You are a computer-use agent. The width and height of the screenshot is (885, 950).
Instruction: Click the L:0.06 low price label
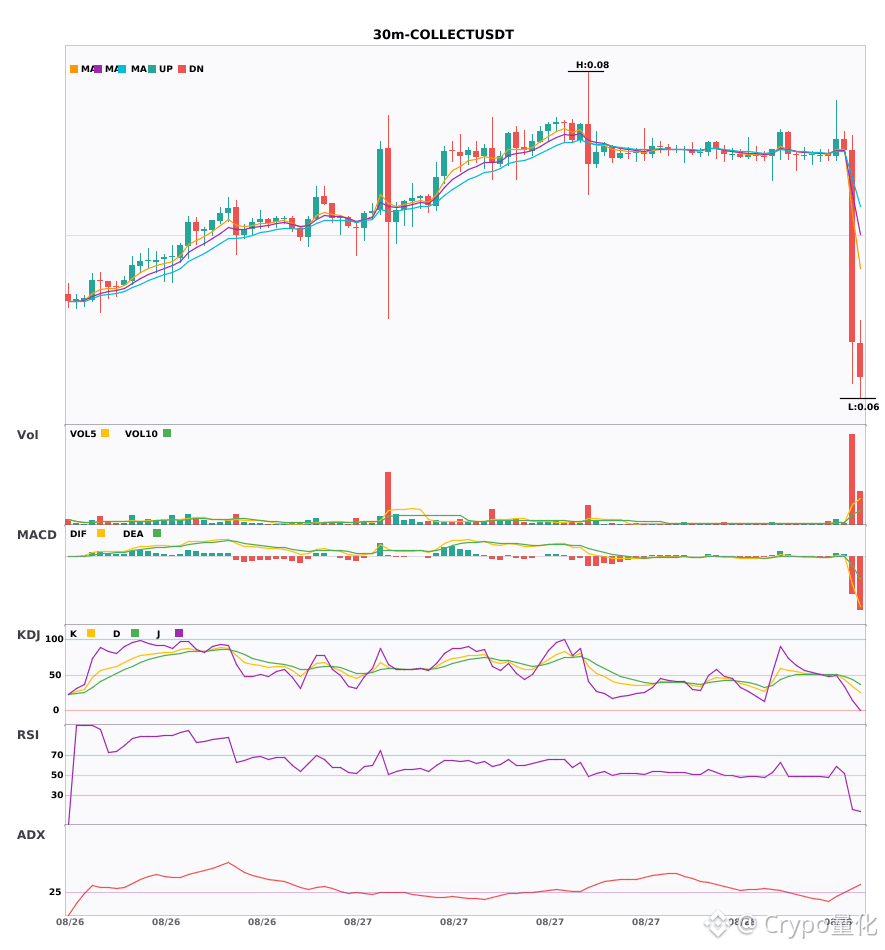[x=863, y=407]
